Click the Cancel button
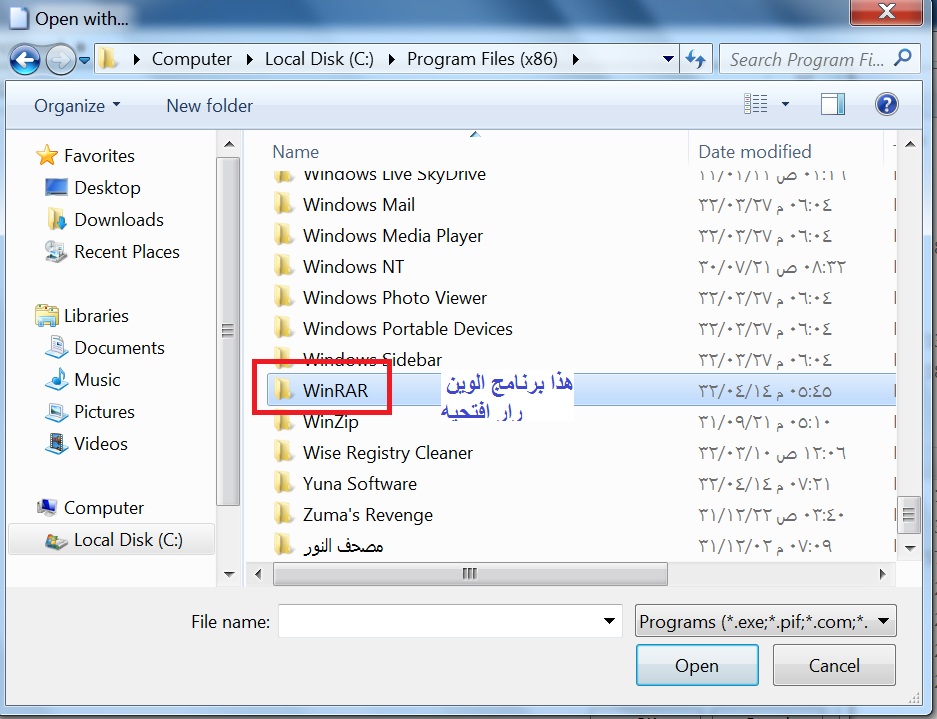This screenshot has width=937, height=719. click(x=834, y=665)
